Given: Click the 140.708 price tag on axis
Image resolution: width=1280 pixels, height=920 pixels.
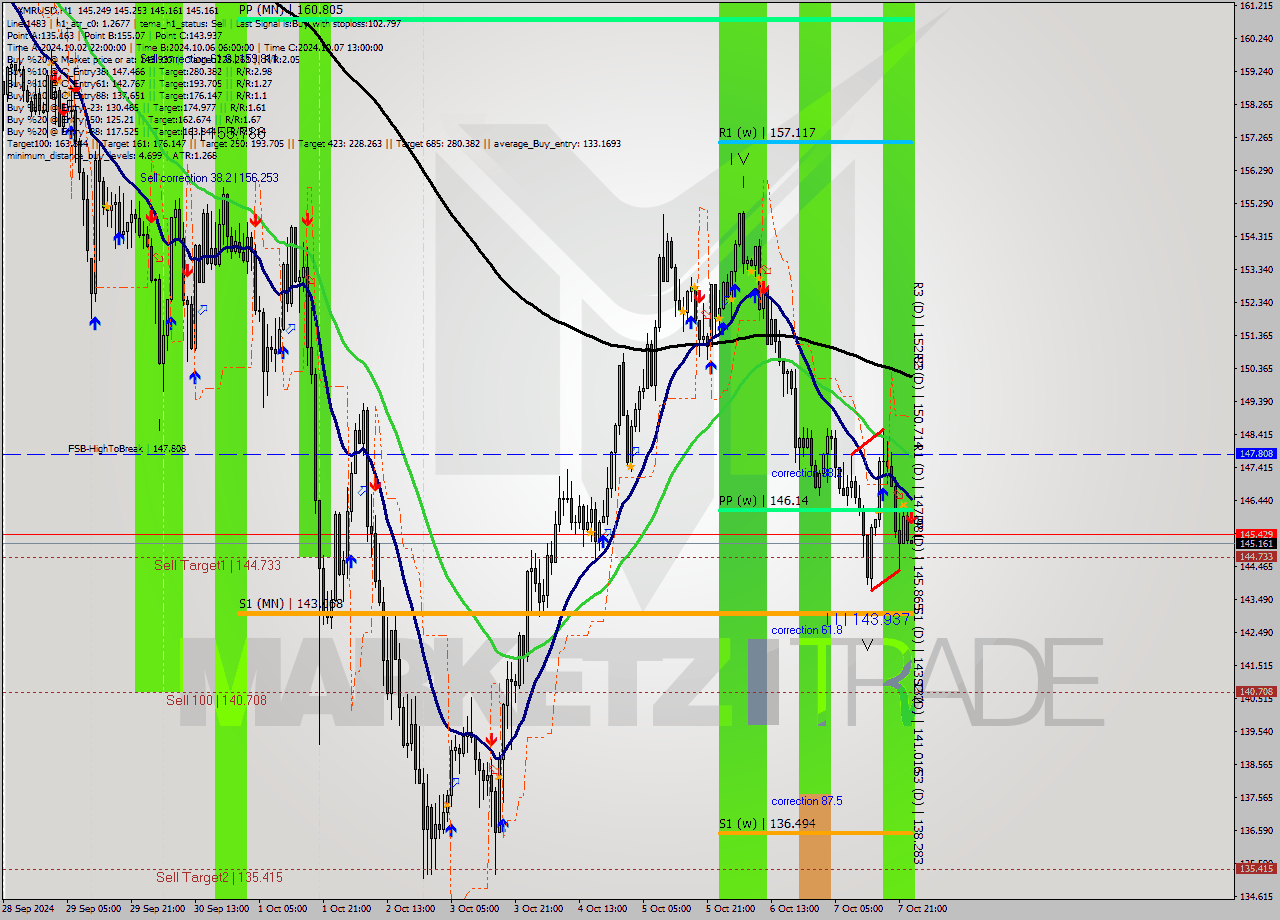Looking at the screenshot, I should point(1256,691).
